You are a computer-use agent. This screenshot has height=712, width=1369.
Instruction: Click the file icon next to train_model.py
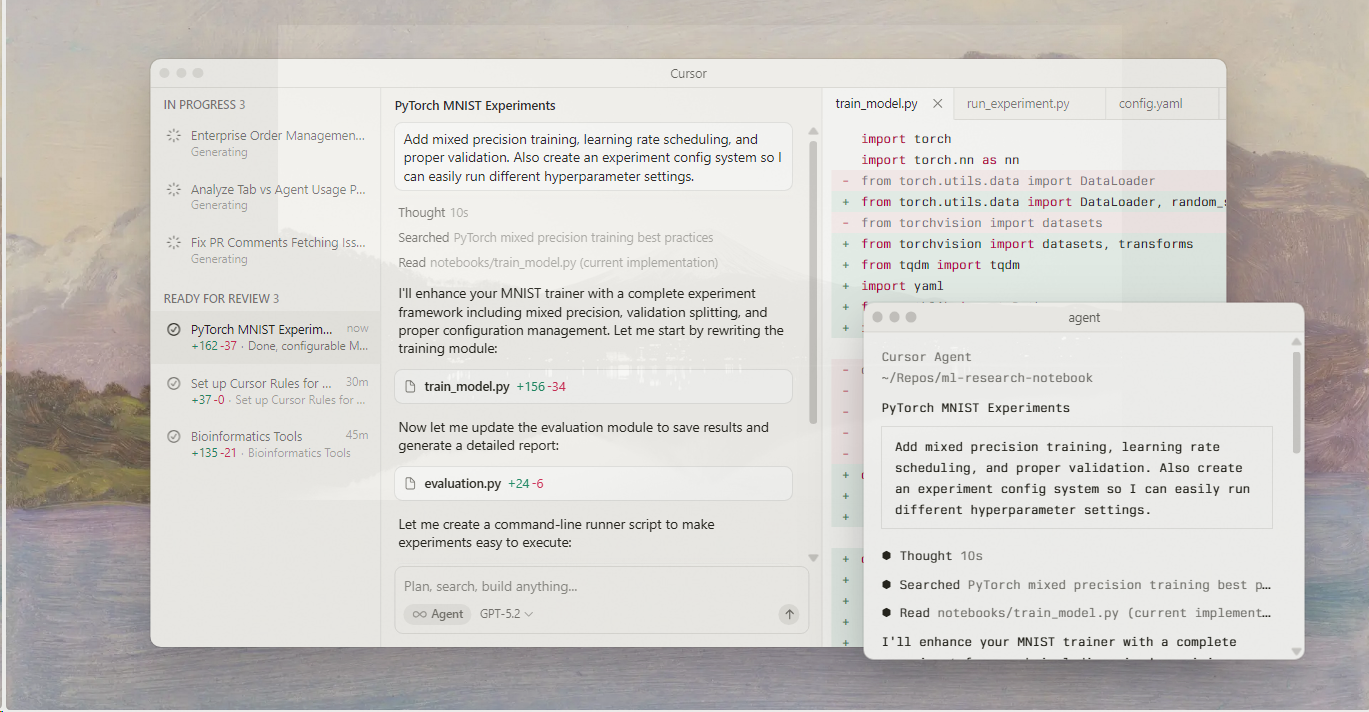click(409, 386)
